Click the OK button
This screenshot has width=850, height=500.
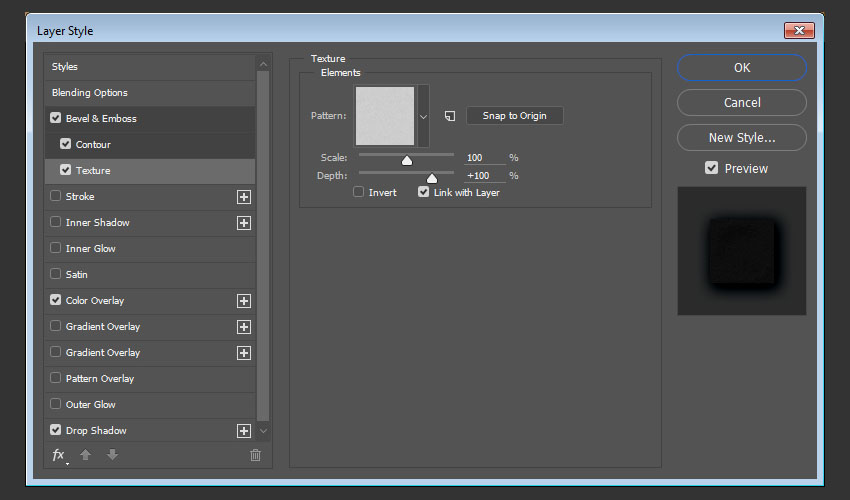point(742,68)
